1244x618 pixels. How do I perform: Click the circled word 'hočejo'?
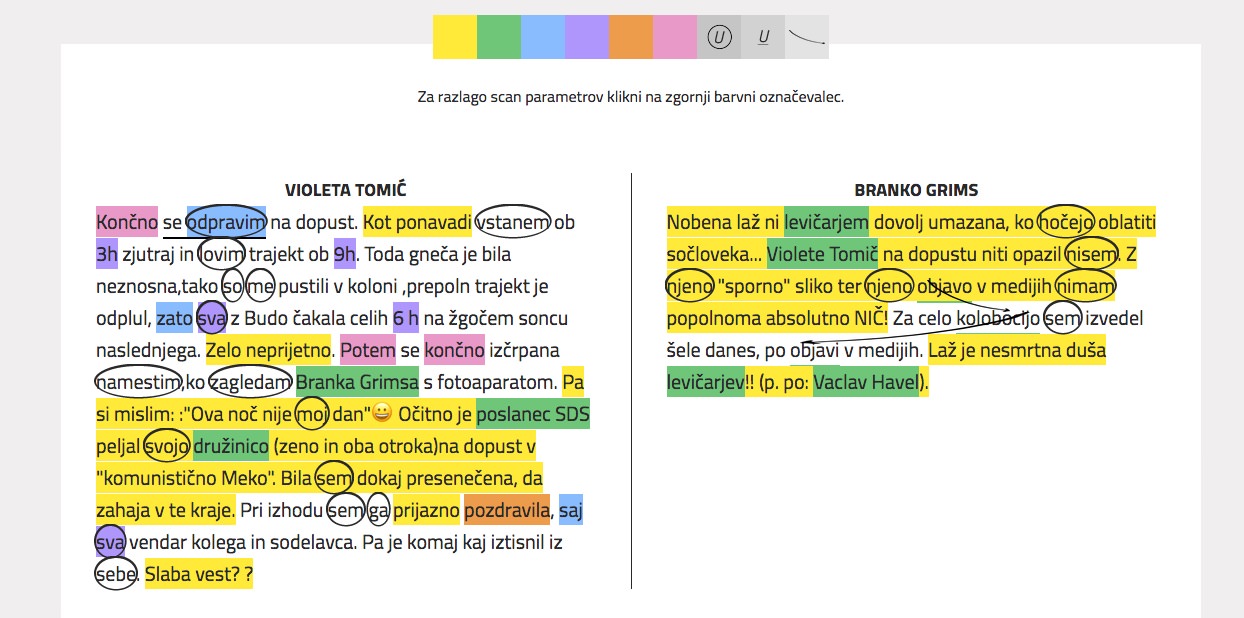[x=1067, y=222]
